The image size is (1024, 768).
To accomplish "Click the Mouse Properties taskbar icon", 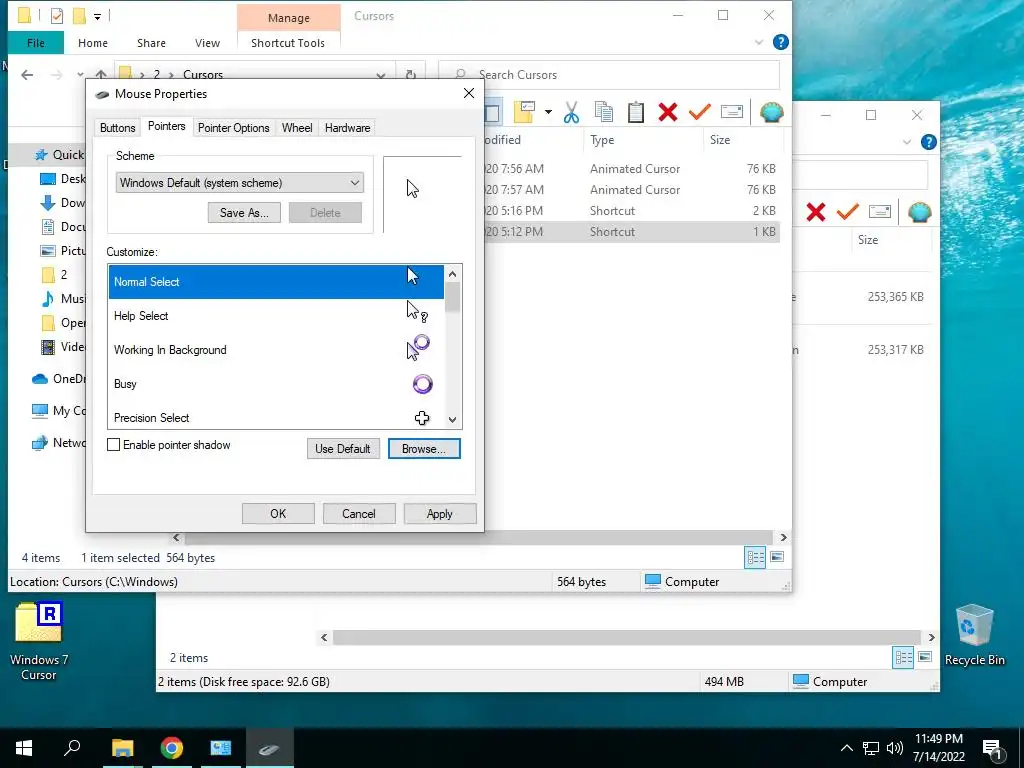I will pyautogui.click(x=270, y=748).
